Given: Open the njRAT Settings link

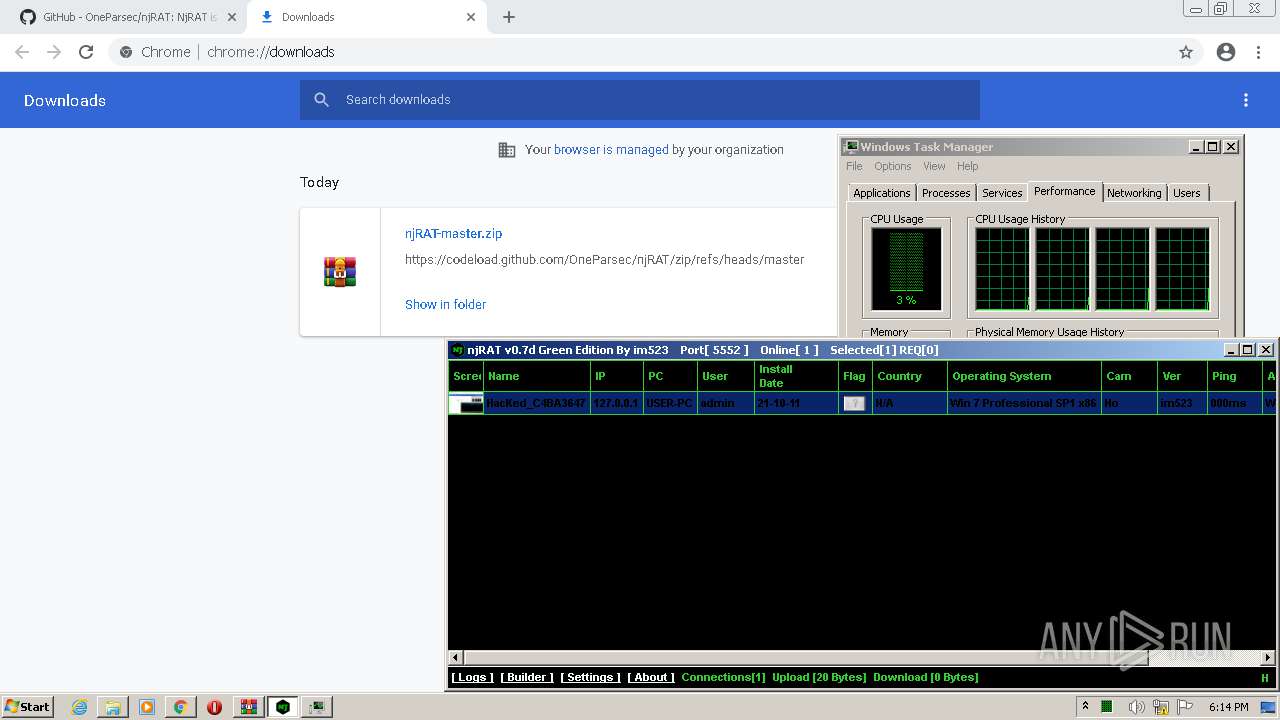Looking at the screenshot, I should coord(590,677).
